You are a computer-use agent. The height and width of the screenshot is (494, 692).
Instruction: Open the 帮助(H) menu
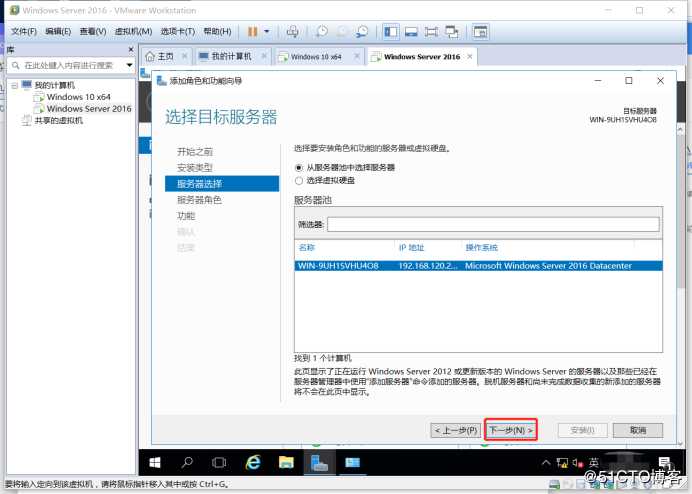(217, 31)
